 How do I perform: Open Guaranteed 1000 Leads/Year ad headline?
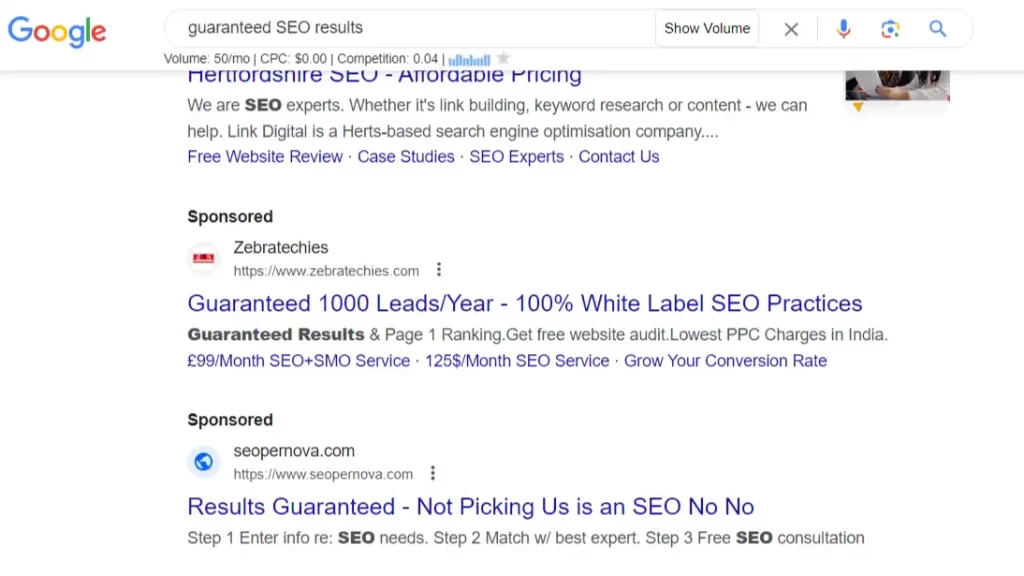point(525,304)
